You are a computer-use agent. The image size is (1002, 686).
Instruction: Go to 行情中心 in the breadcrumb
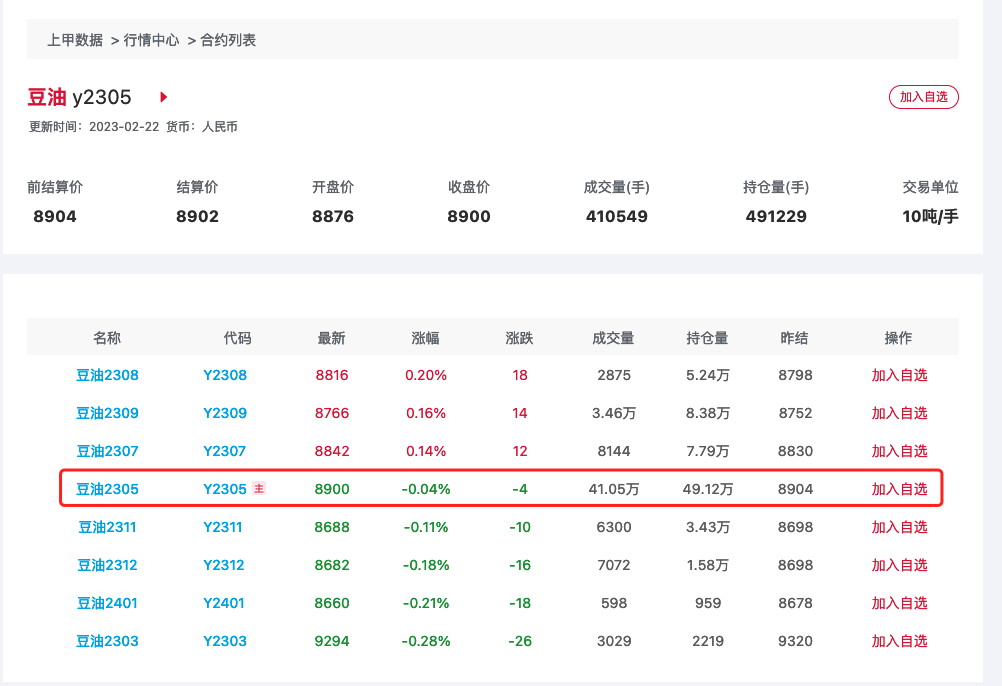click(x=151, y=40)
